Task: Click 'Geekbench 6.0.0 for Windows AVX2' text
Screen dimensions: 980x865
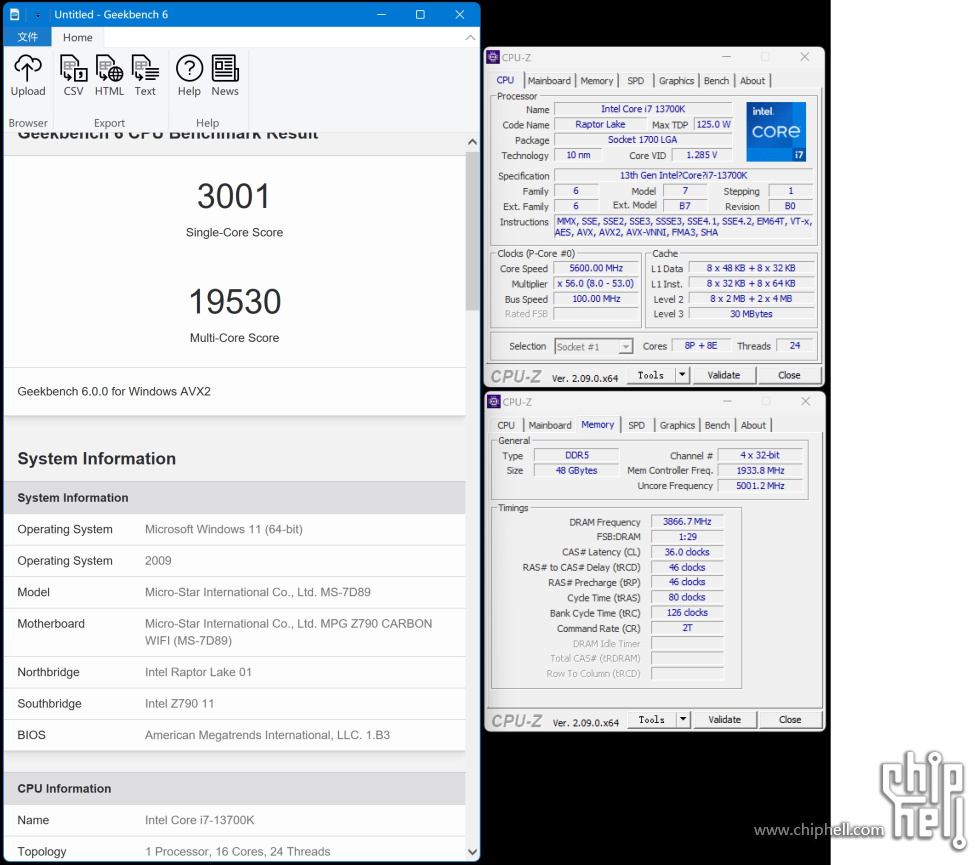Action: (x=114, y=391)
